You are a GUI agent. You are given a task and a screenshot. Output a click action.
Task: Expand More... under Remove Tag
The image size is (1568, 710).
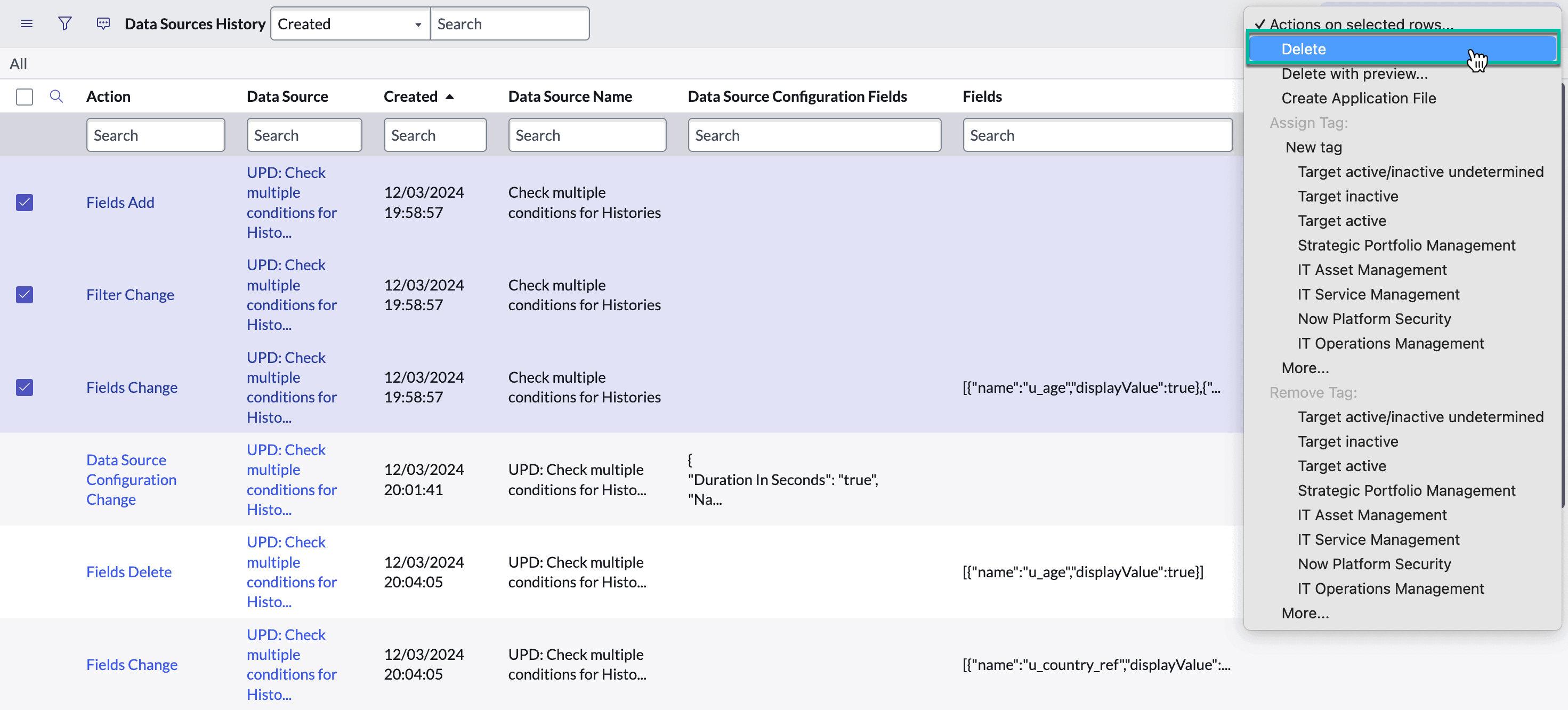[x=1304, y=613]
